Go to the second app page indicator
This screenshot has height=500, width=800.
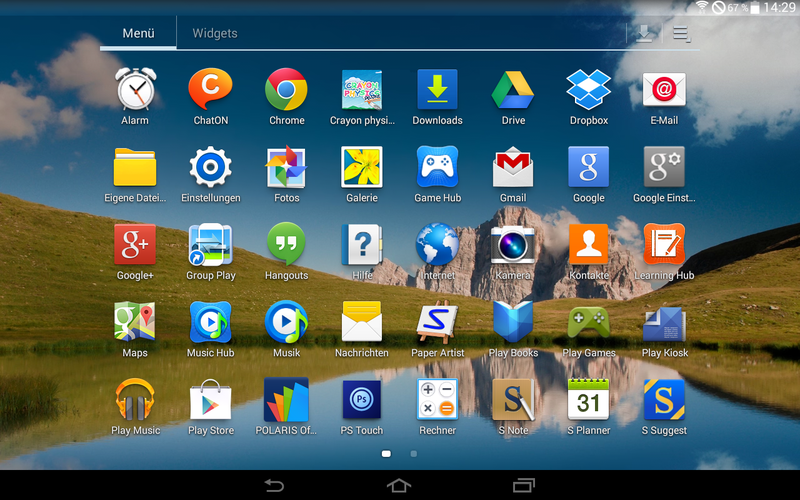414,453
